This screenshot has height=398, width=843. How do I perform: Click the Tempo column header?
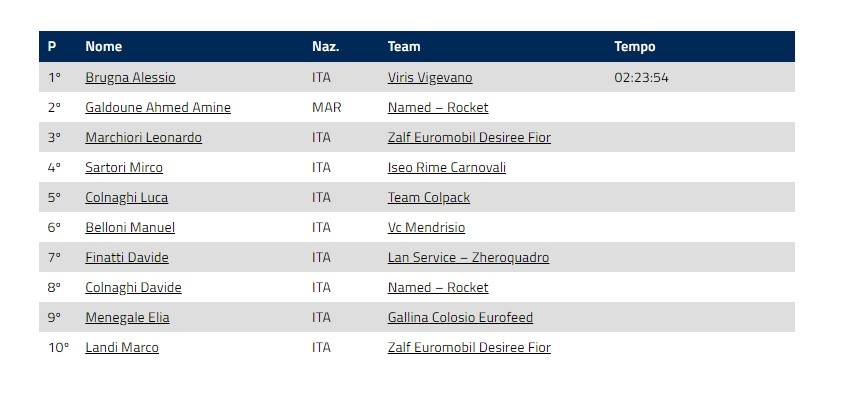click(x=635, y=46)
